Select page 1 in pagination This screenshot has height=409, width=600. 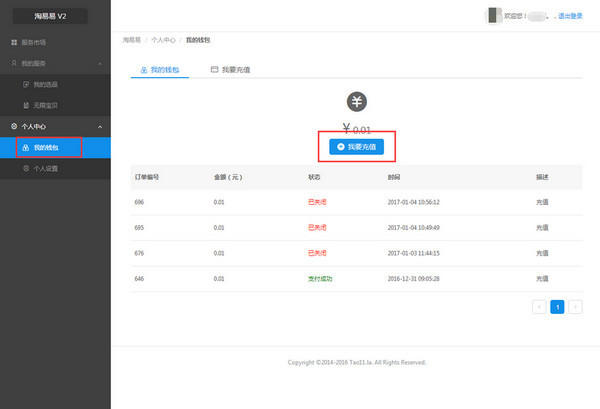[557, 307]
